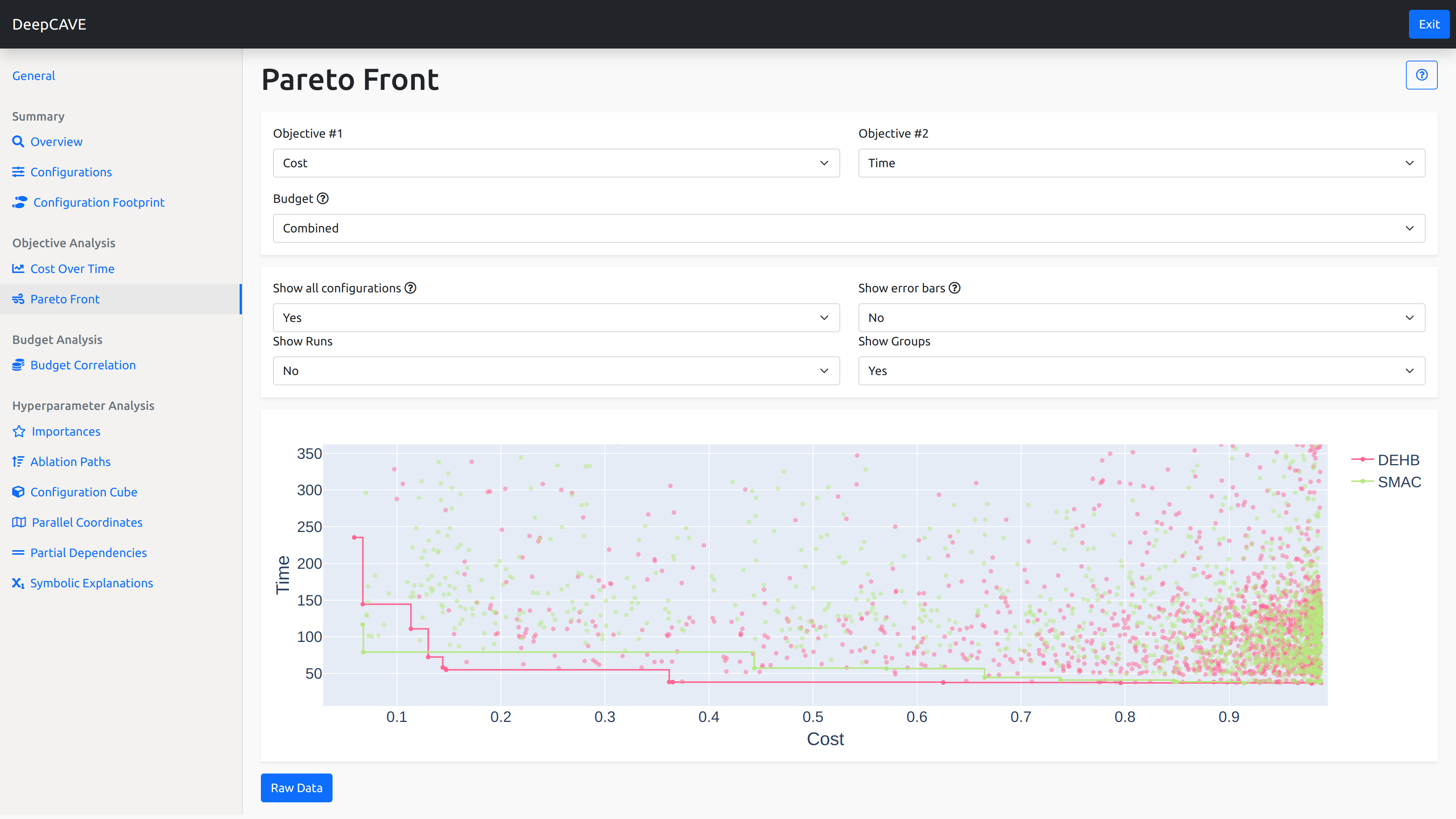This screenshot has height=819, width=1456.
Task: Open the Objective #2 Time dropdown
Action: [x=1142, y=163]
